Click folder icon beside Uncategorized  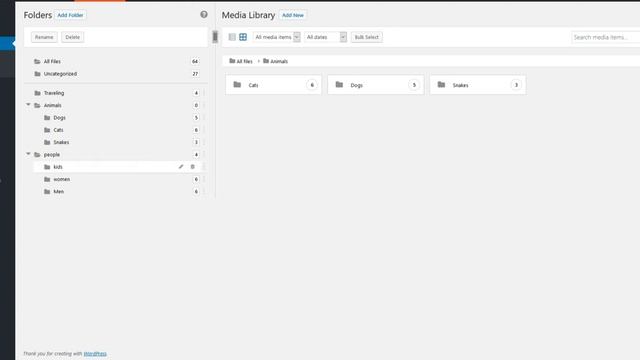coord(38,74)
